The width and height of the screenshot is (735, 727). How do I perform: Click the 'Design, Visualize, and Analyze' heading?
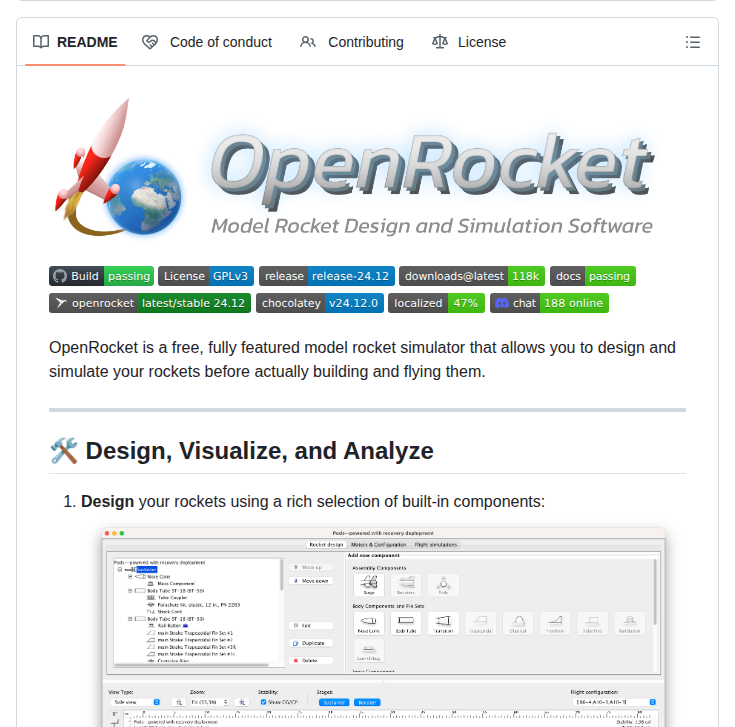(x=241, y=451)
